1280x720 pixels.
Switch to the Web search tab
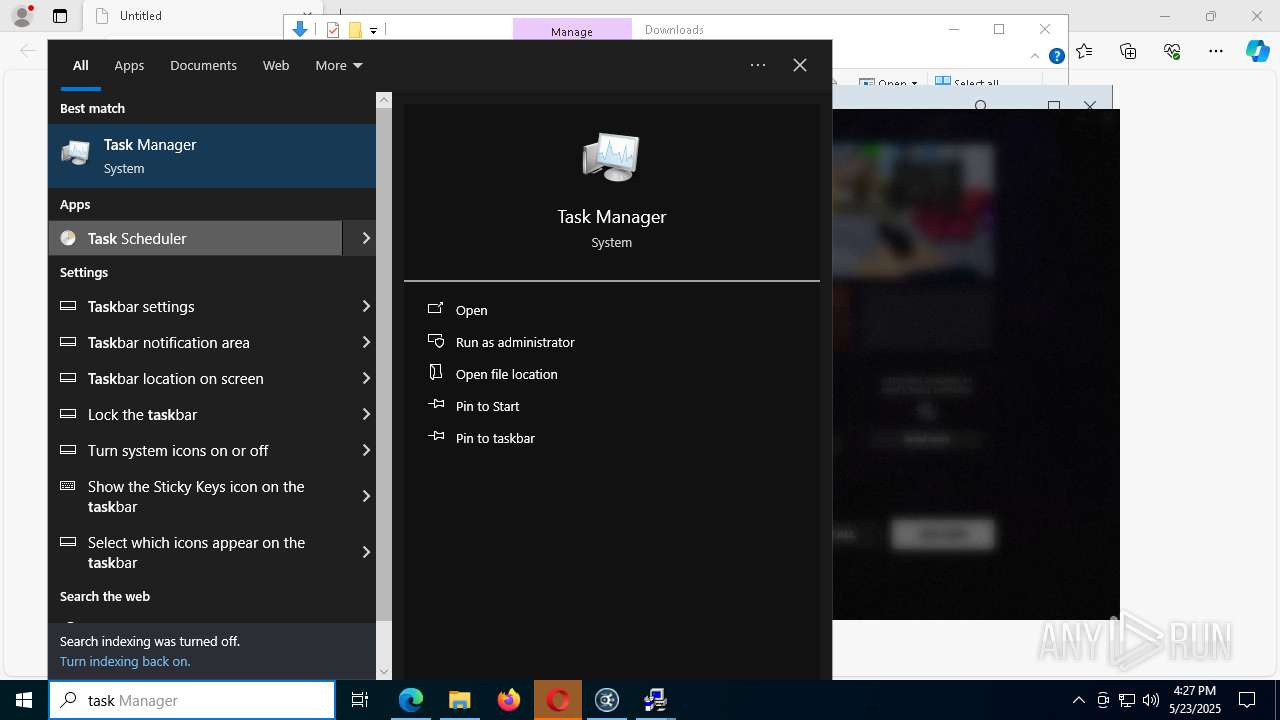(x=276, y=65)
